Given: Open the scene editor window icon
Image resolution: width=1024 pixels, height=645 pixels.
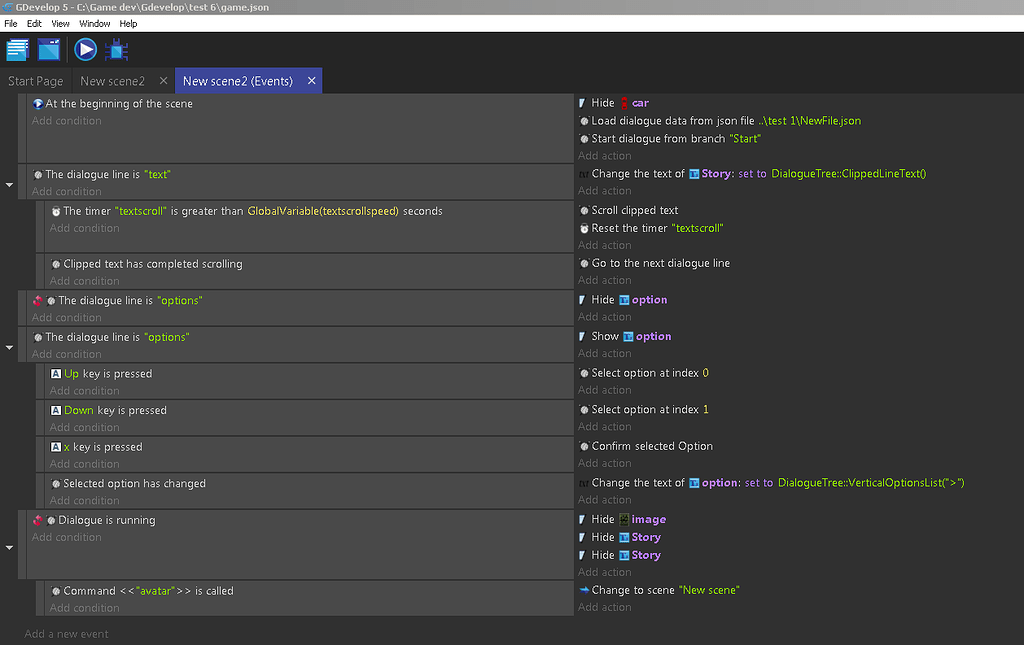Looking at the screenshot, I should point(47,49).
